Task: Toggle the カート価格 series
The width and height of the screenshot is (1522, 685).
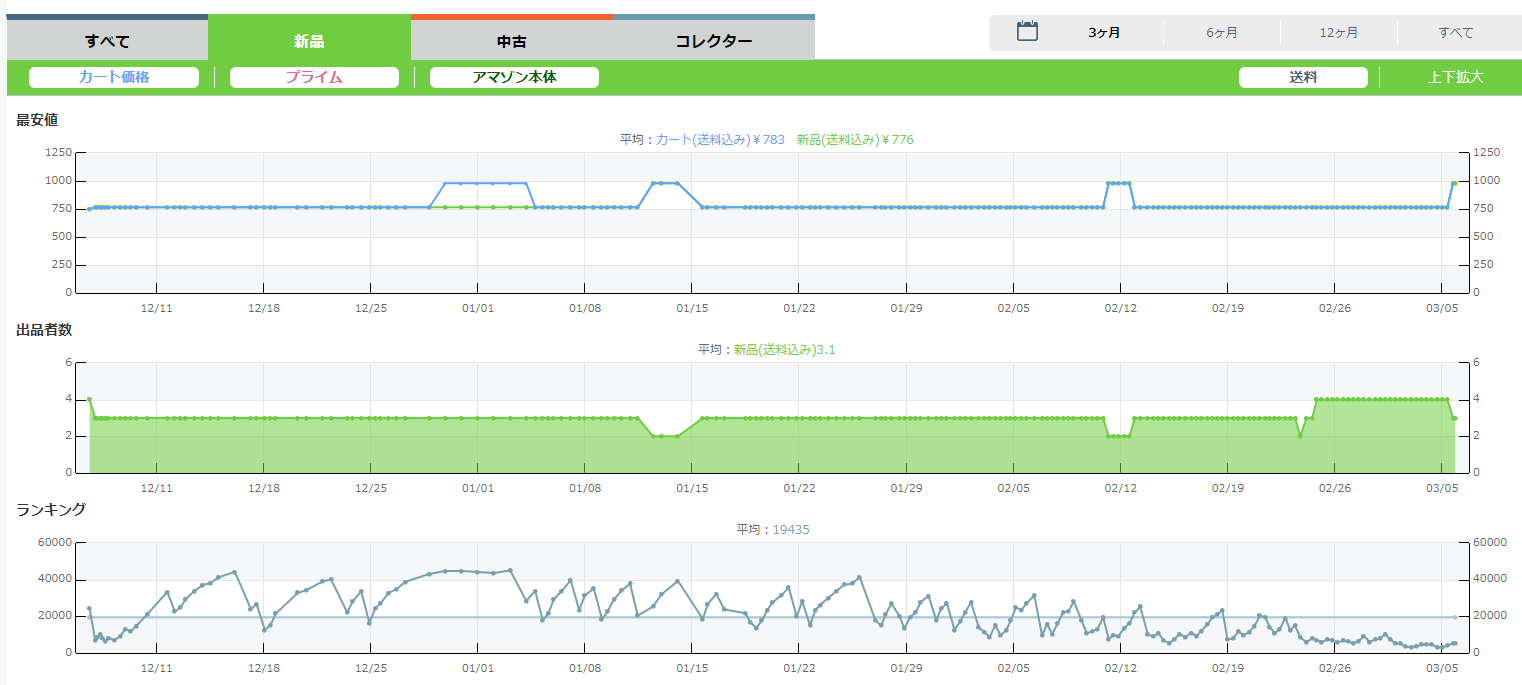Action: click(x=114, y=77)
